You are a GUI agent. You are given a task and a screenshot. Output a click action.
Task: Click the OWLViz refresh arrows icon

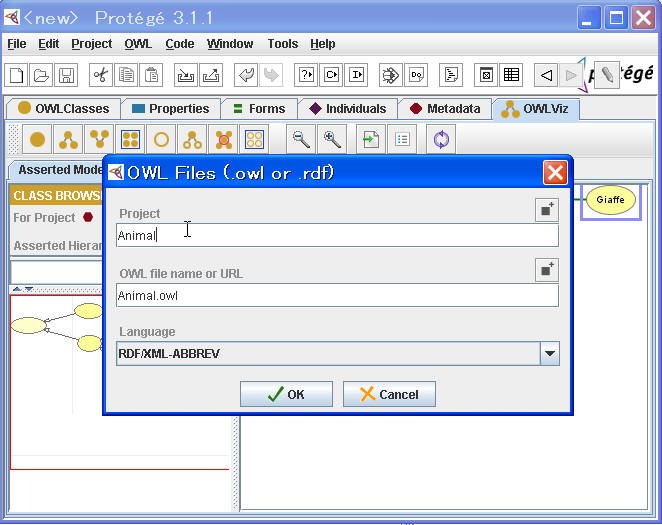click(x=441, y=139)
